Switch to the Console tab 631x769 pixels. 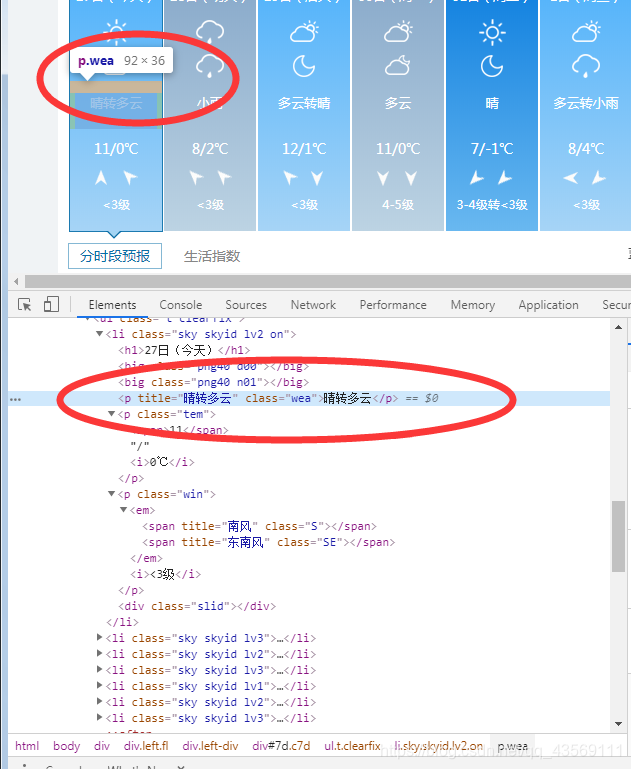180,305
